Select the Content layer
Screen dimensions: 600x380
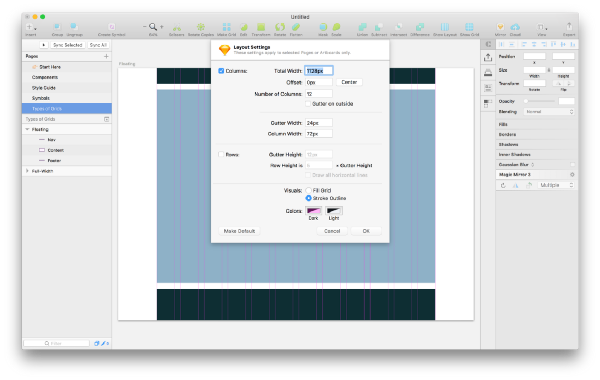(67, 150)
